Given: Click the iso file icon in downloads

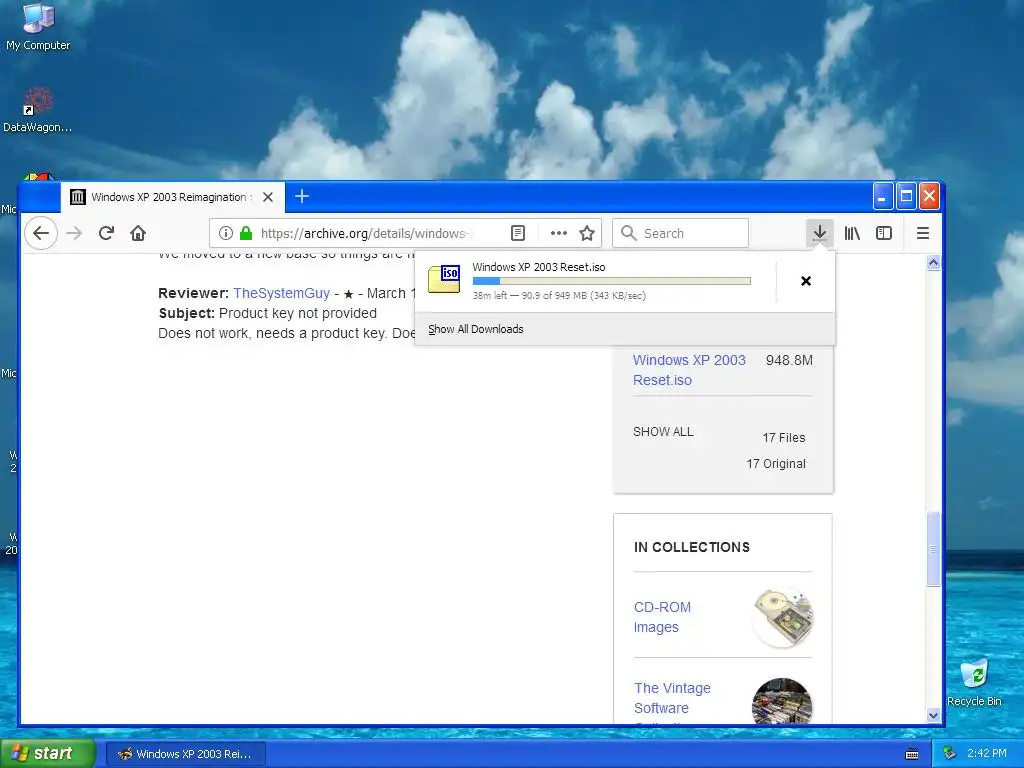Looking at the screenshot, I should coord(444,279).
